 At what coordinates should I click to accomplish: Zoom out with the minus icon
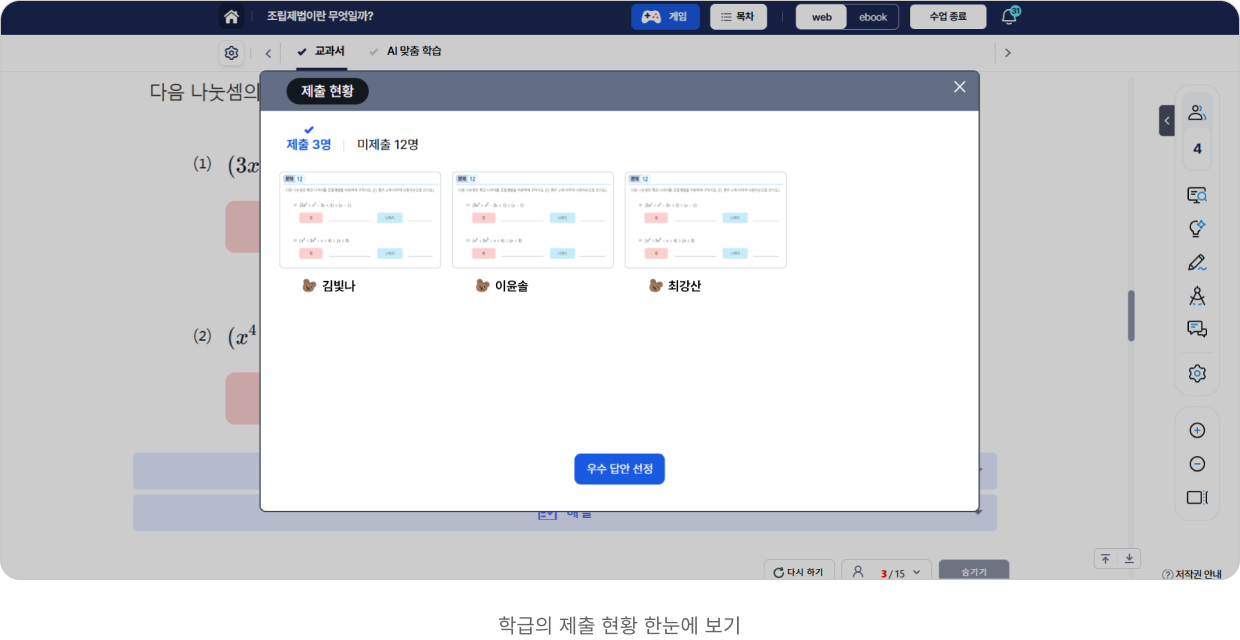[1197, 464]
